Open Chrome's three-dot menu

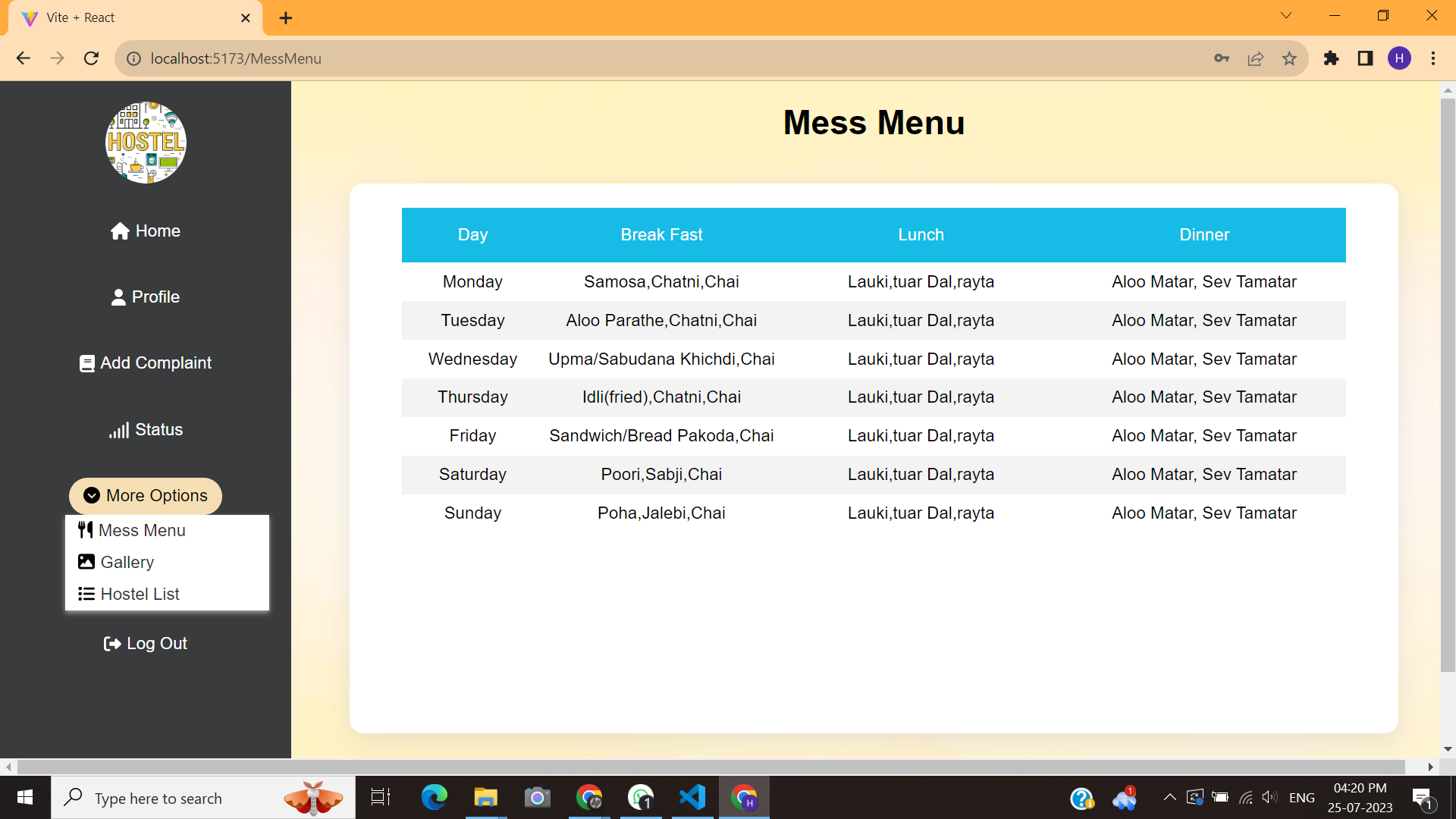click(x=1433, y=58)
